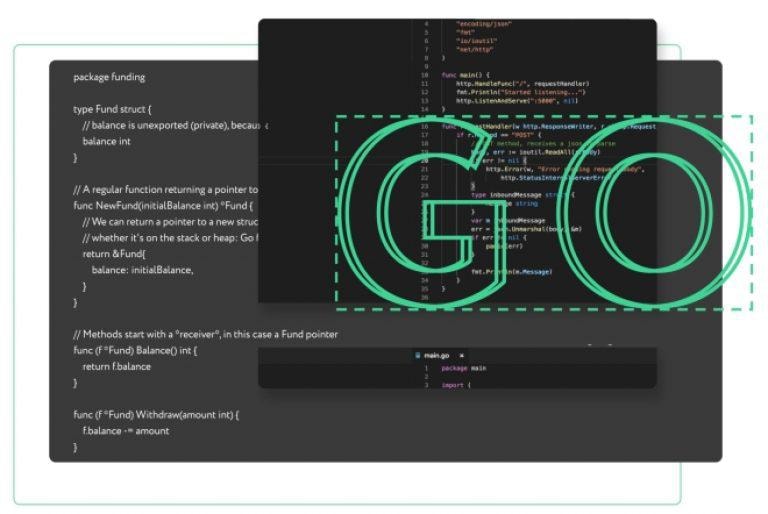
Task: Click the Go file icon beside main.go
Action: click(x=418, y=355)
